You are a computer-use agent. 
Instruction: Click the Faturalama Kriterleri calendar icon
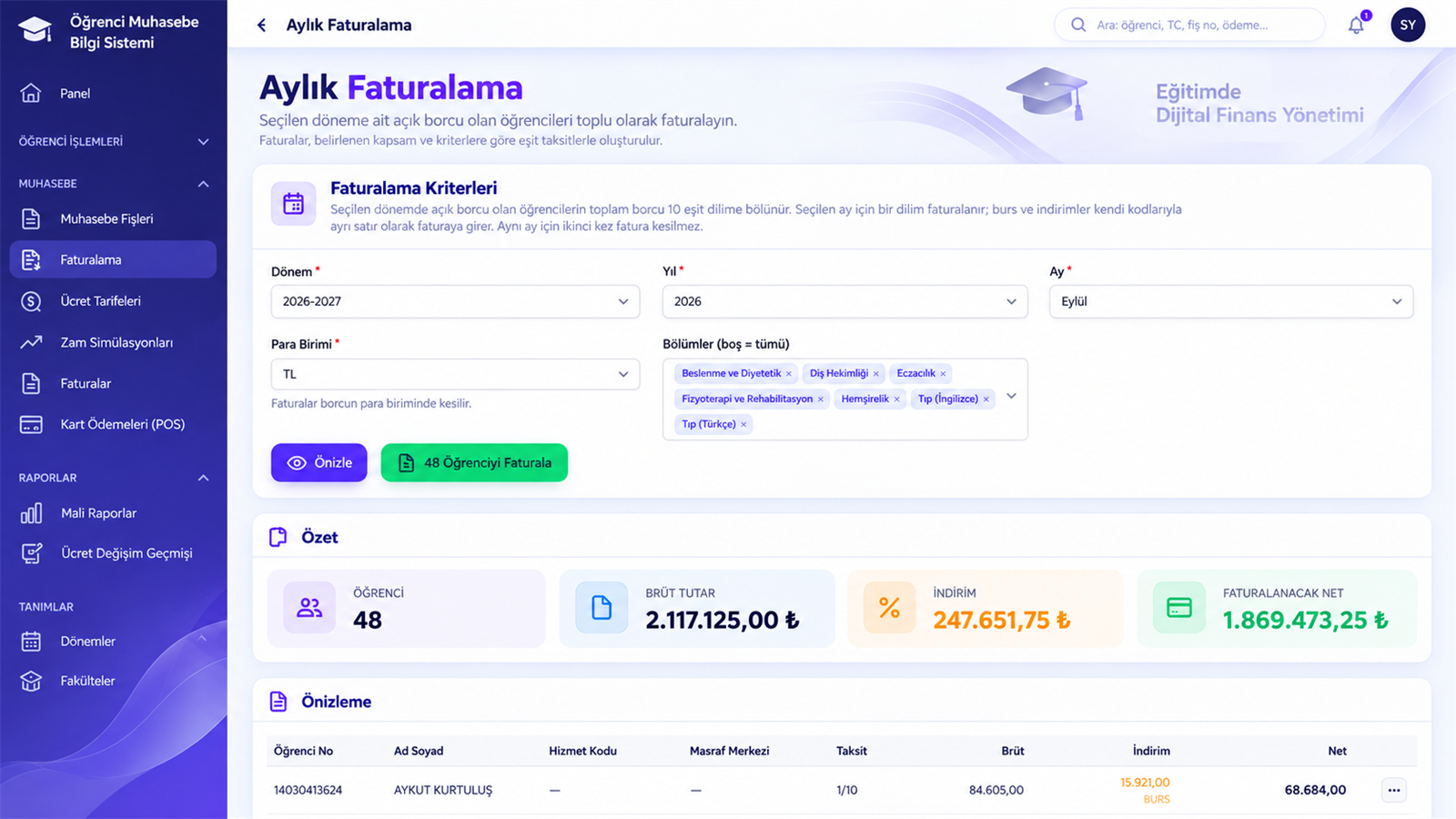click(x=293, y=204)
